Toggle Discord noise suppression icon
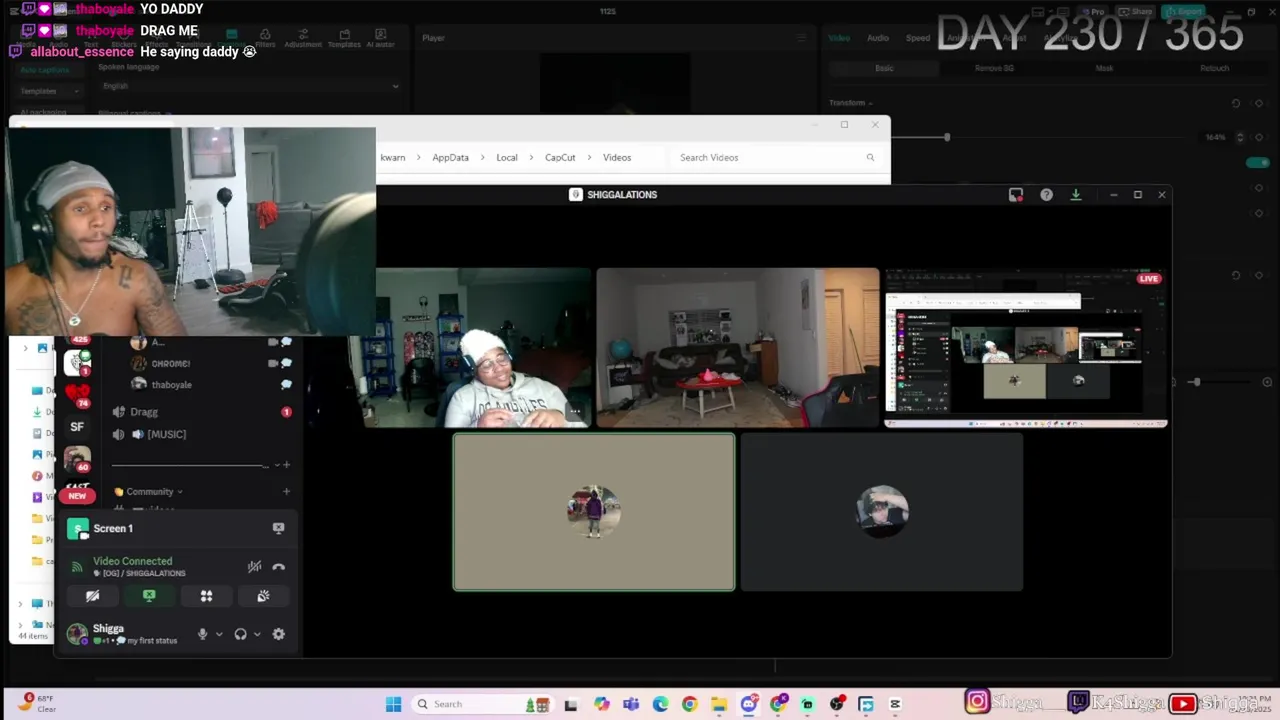 254,567
